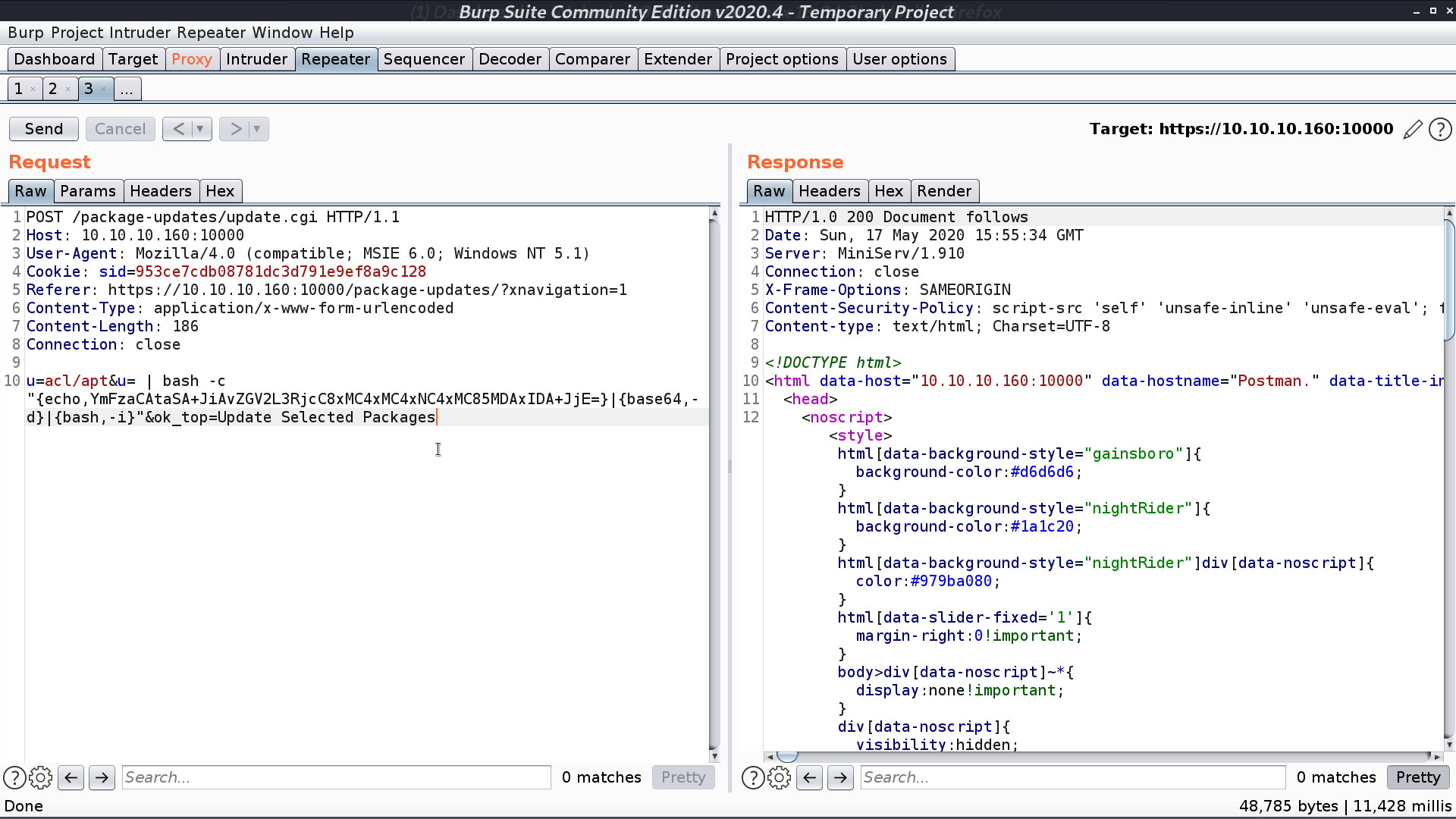The height and width of the screenshot is (819, 1456).
Task: Click the POST /package-updates/update.cgi request line
Action: 213,217
